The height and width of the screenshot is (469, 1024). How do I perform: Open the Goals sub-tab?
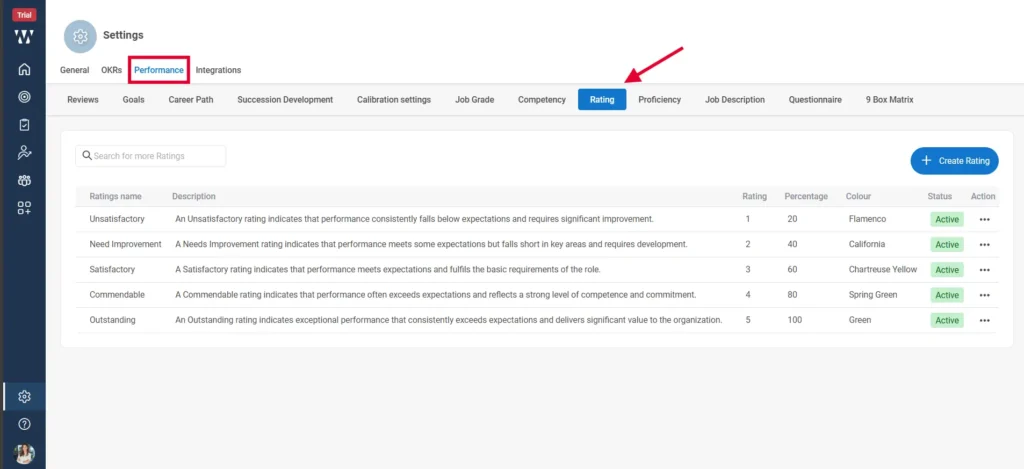coord(133,100)
